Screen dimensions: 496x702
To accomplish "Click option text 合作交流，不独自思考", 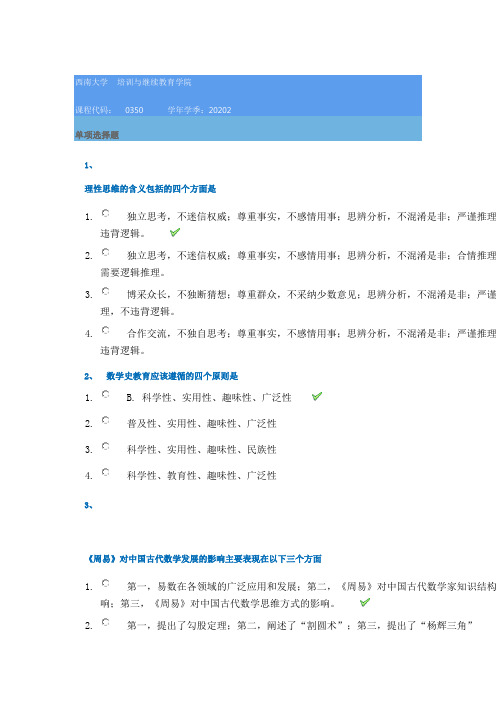I will coord(177,334).
